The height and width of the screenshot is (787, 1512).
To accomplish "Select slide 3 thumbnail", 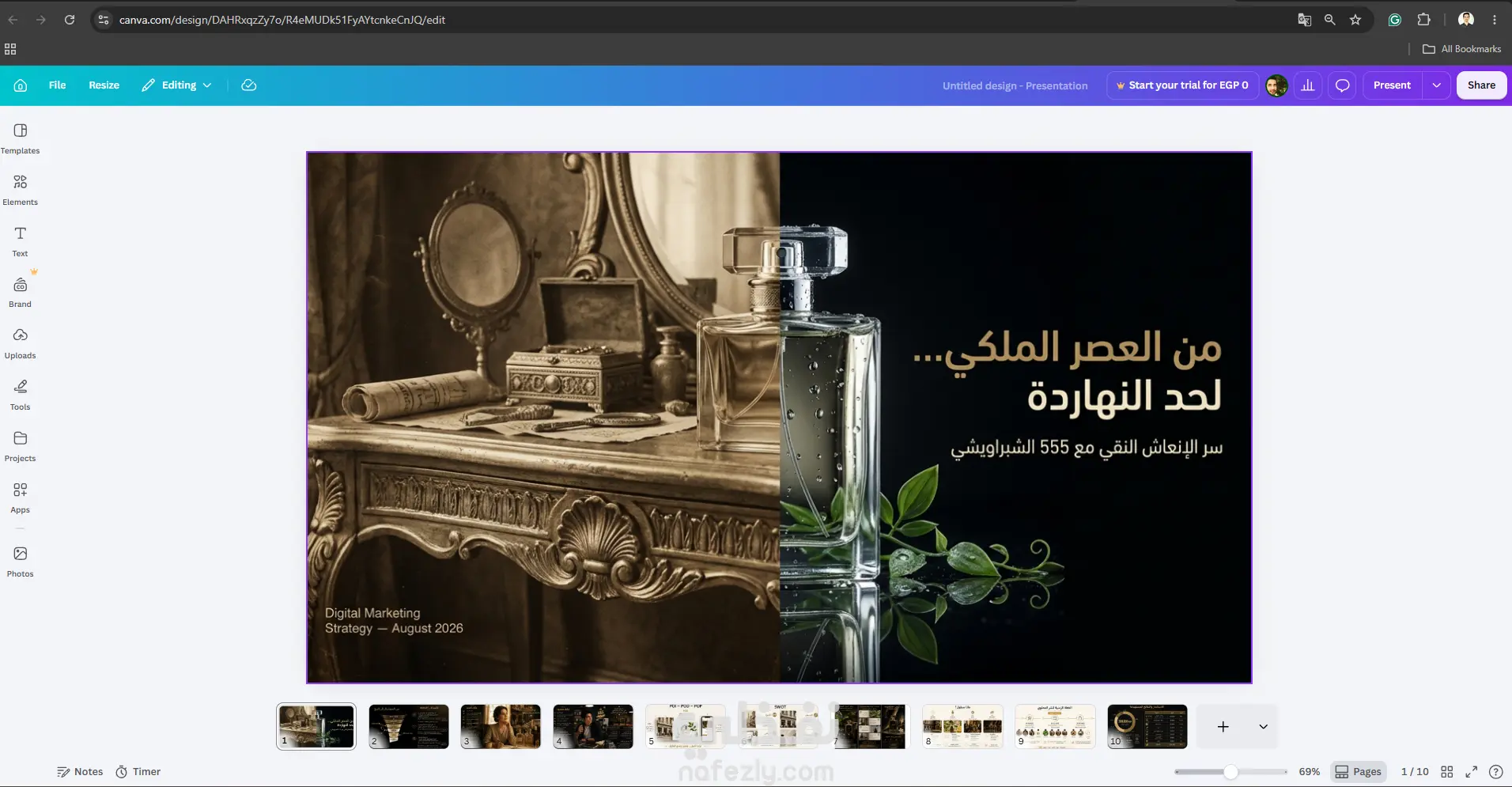I will click(x=501, y=726).
